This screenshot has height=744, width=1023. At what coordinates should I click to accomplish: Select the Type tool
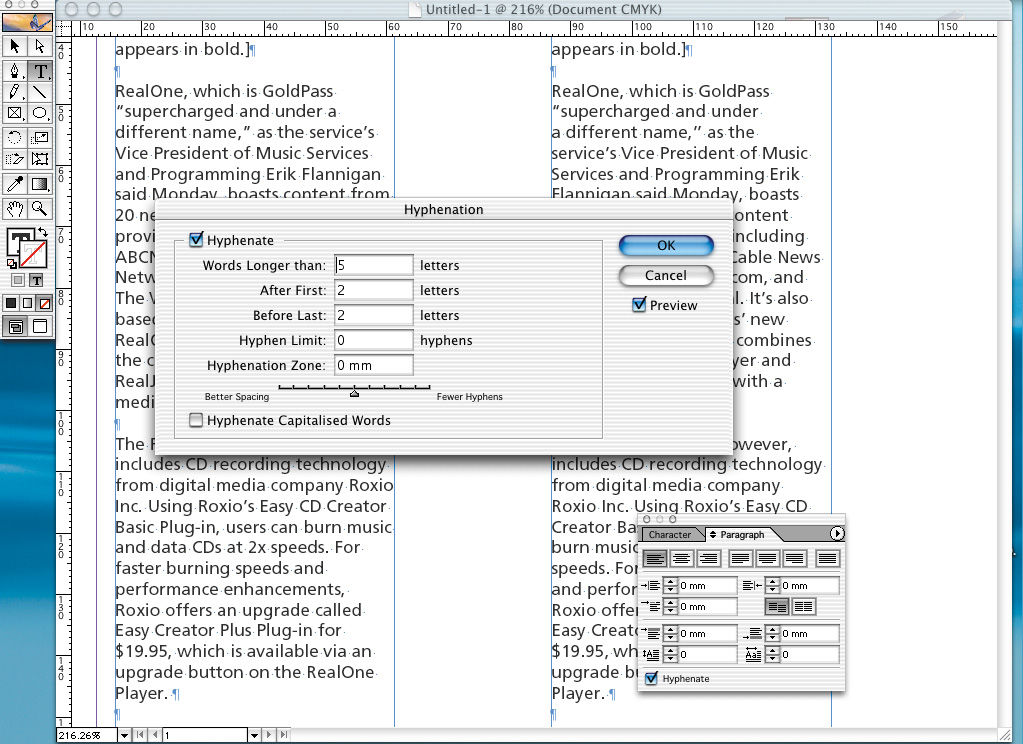tap(40, 71)
